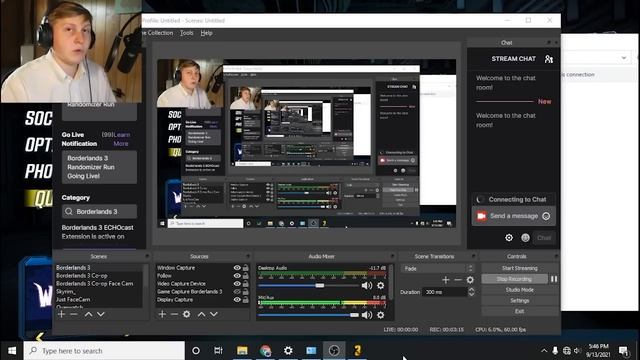Click Stop Recording button
This screenshot has width=640, height=360.
[x=514, y=279]
